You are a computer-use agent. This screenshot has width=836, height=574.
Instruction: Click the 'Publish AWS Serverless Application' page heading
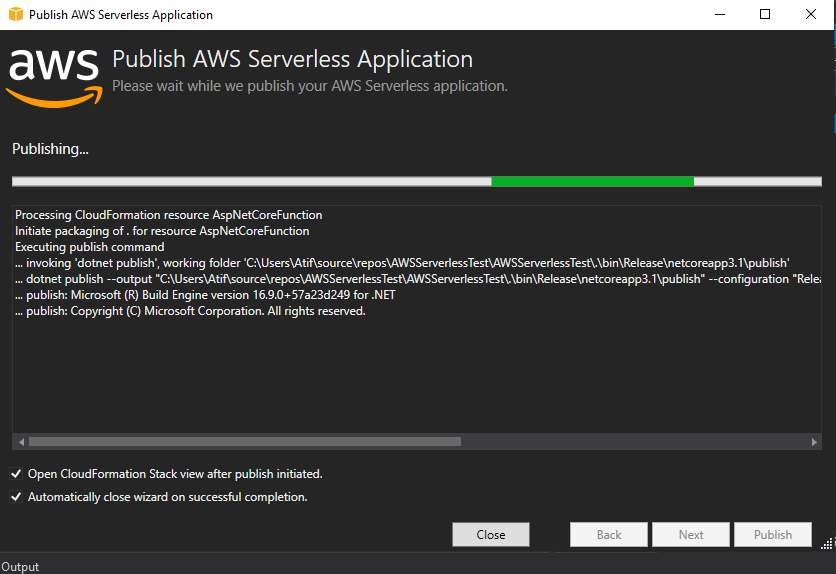coord(292,59)
